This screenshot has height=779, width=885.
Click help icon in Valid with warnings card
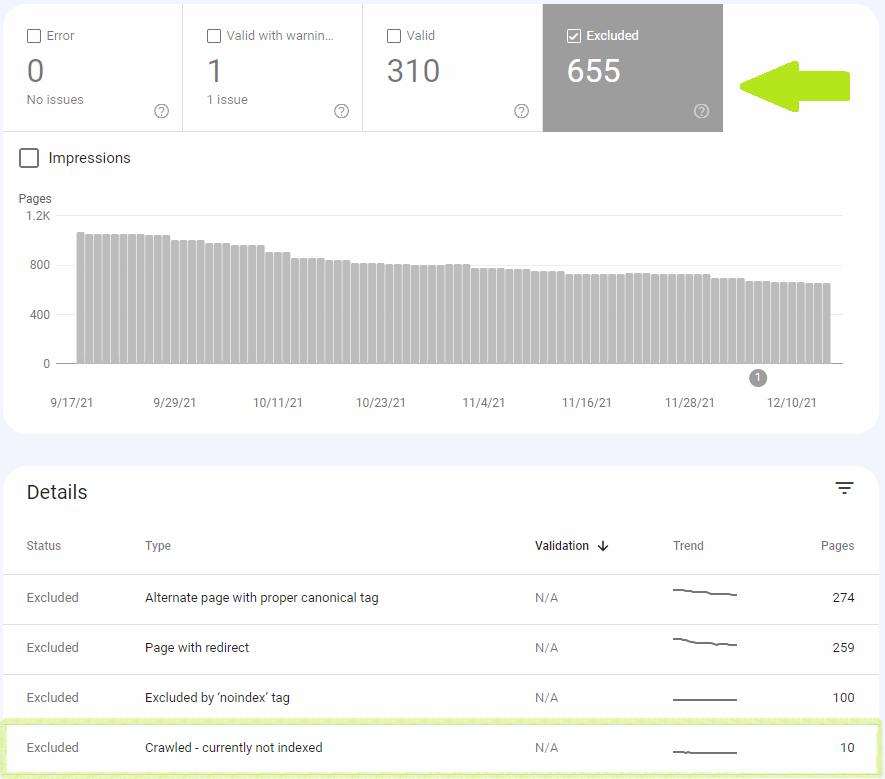point(341,111)
